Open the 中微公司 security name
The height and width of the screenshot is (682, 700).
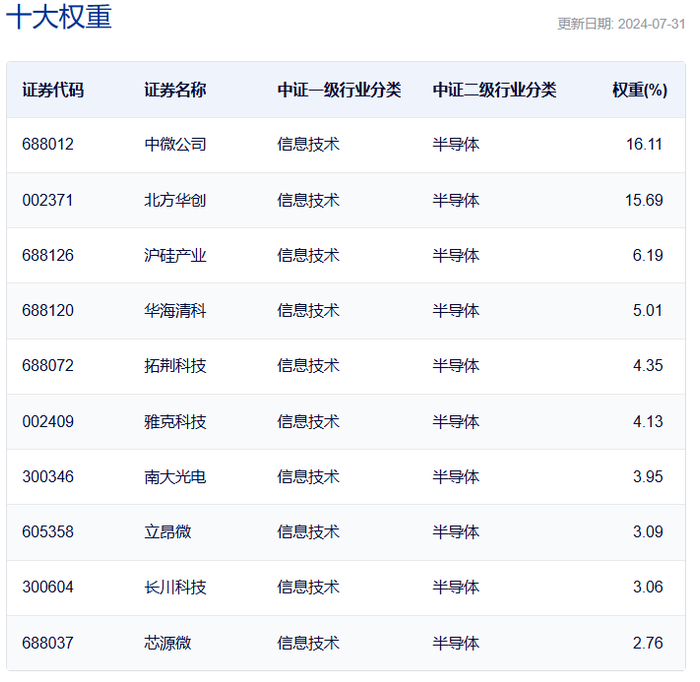point(175,144)
